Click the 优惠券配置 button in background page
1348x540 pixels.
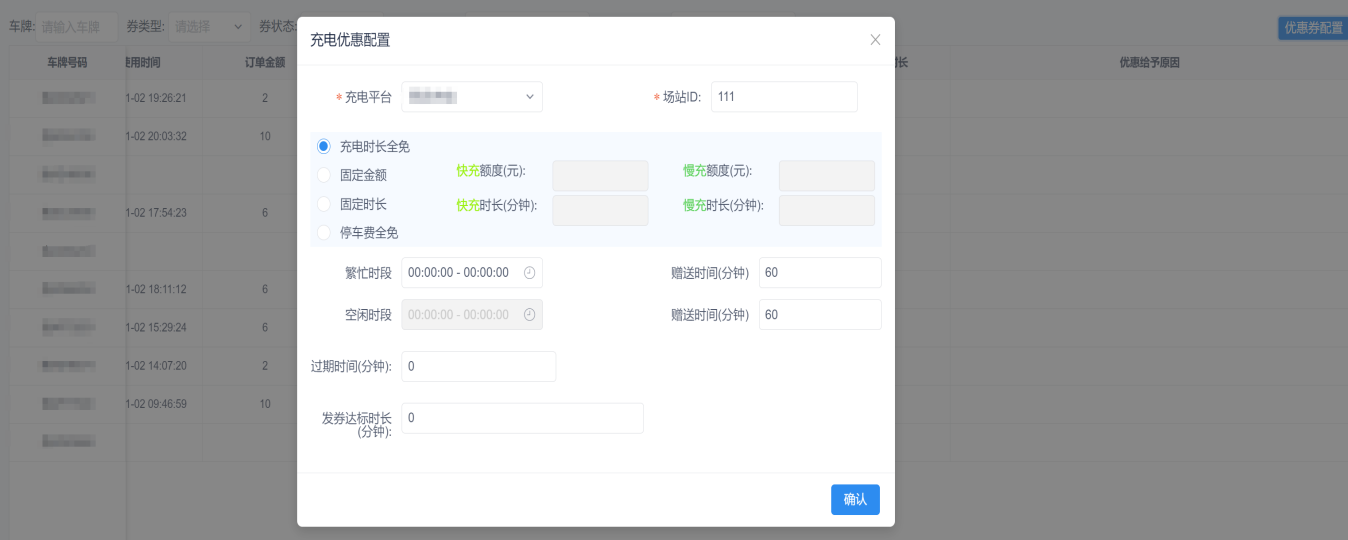pyautogui.click(x=1313, y=28)
